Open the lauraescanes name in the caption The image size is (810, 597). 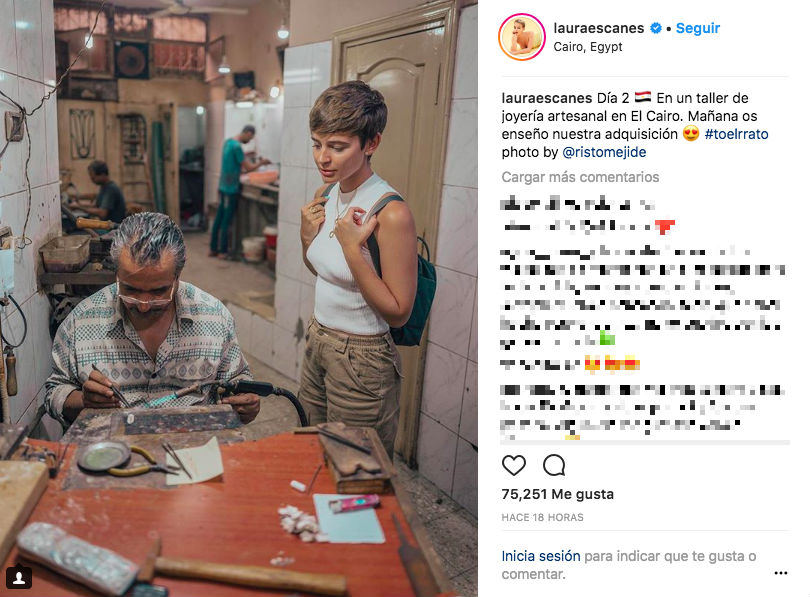(547, 98)
